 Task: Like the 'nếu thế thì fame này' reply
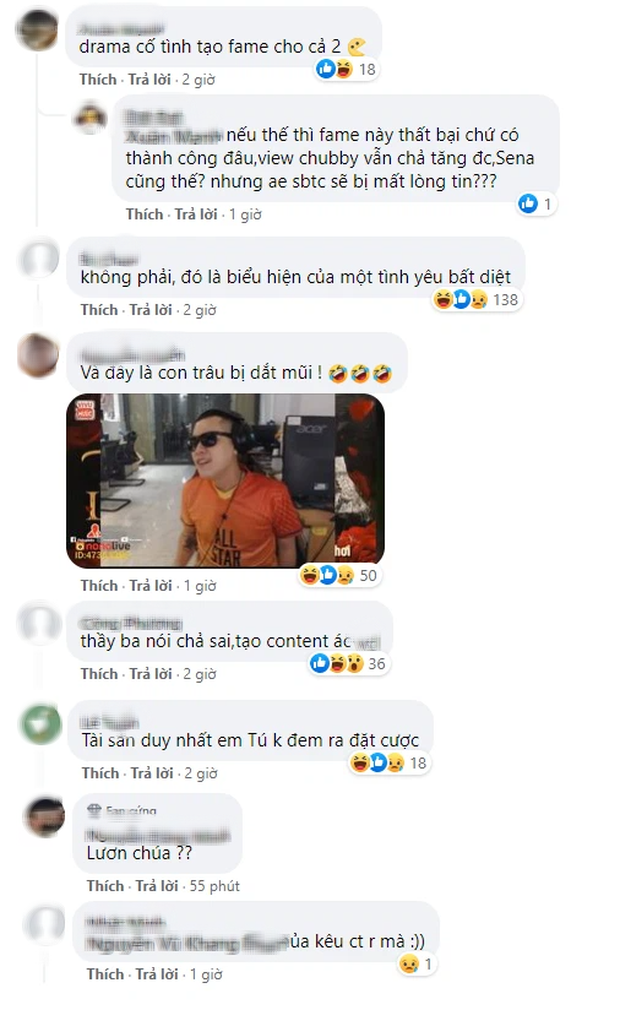click(144, 214)
